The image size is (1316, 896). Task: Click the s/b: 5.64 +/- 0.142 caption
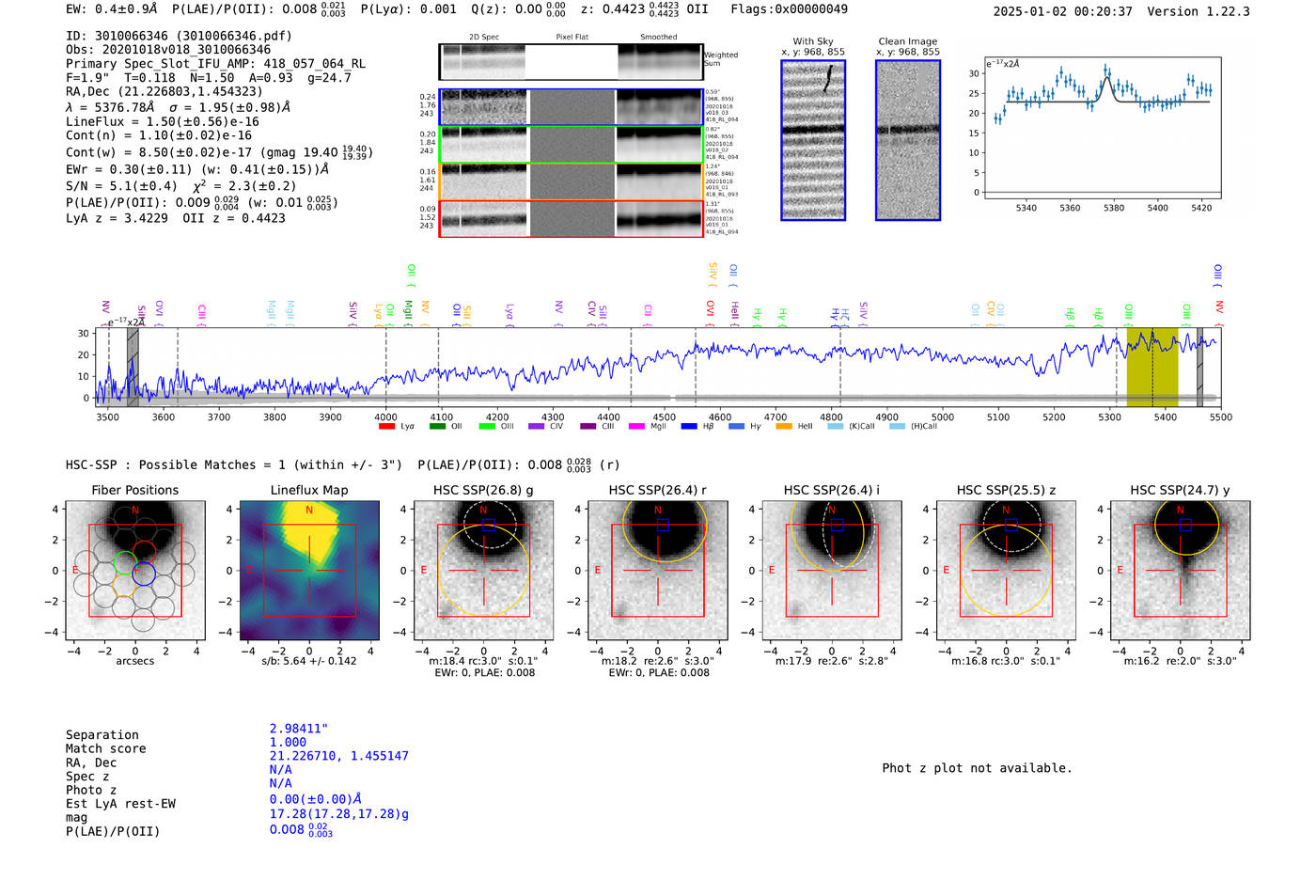[309, 661]
